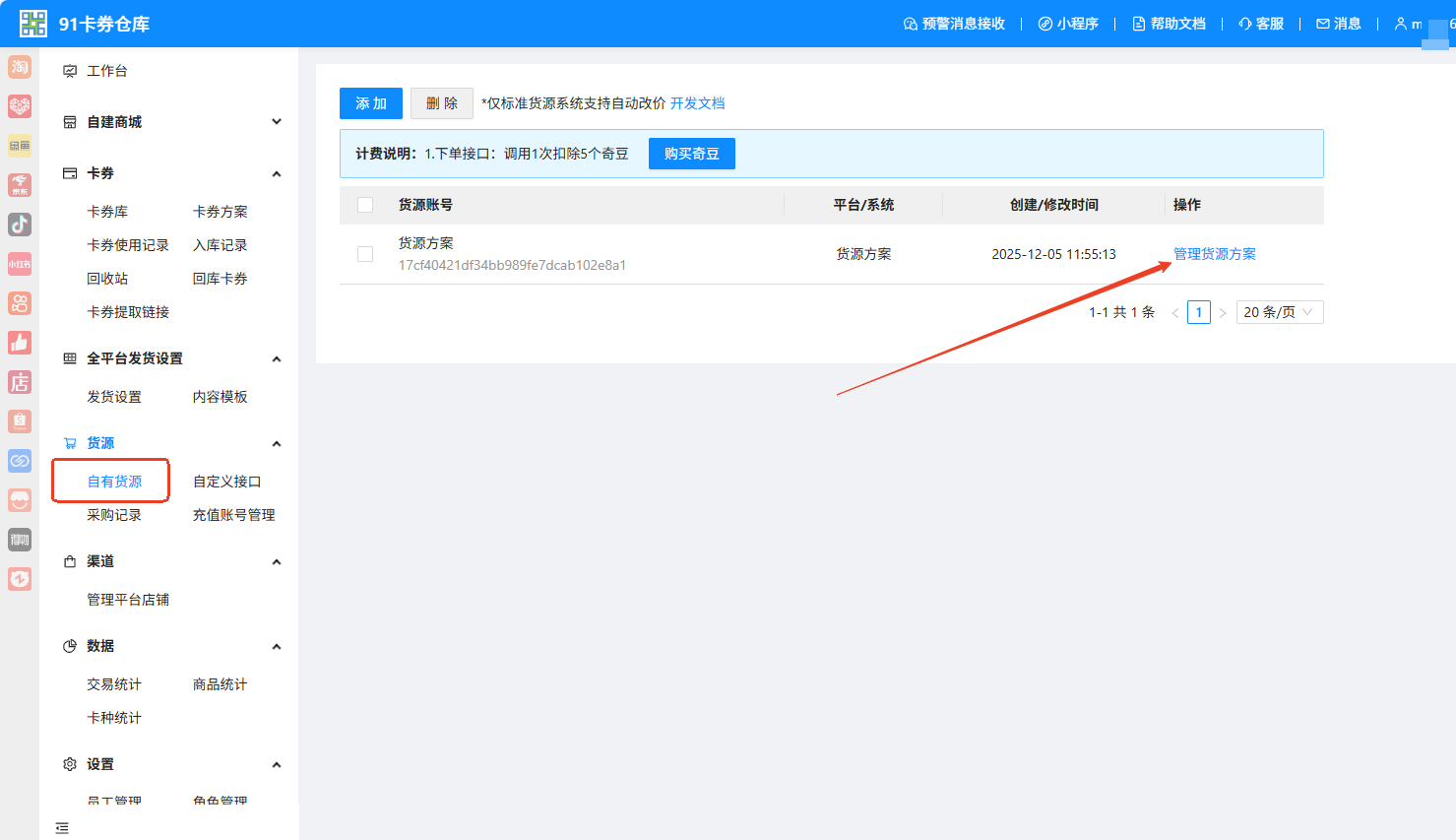Open 管理货源方案 for the row

point(1215,254)
